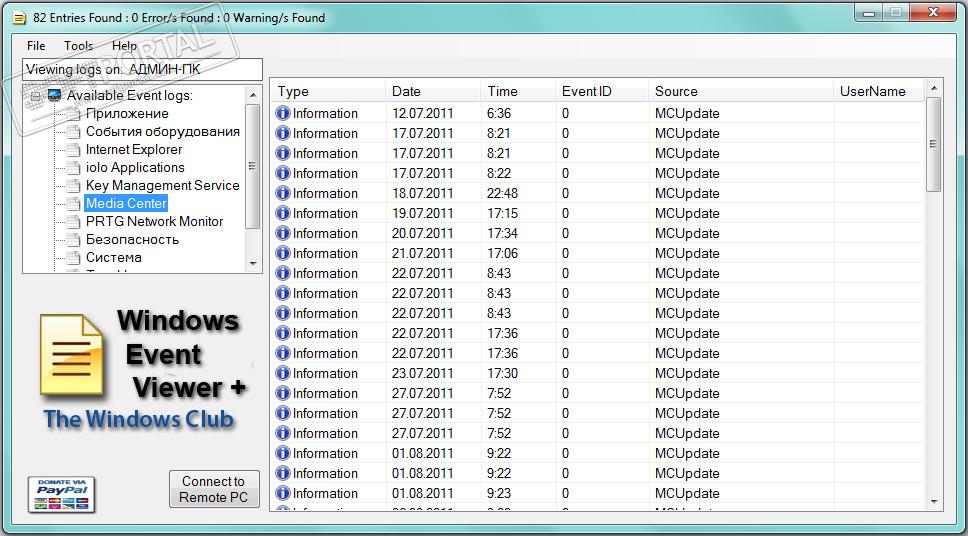Screen dimensions: 968x536
Task: Click the info icon on 23.07.2011 17:30 row
Action: coord(283,373)
